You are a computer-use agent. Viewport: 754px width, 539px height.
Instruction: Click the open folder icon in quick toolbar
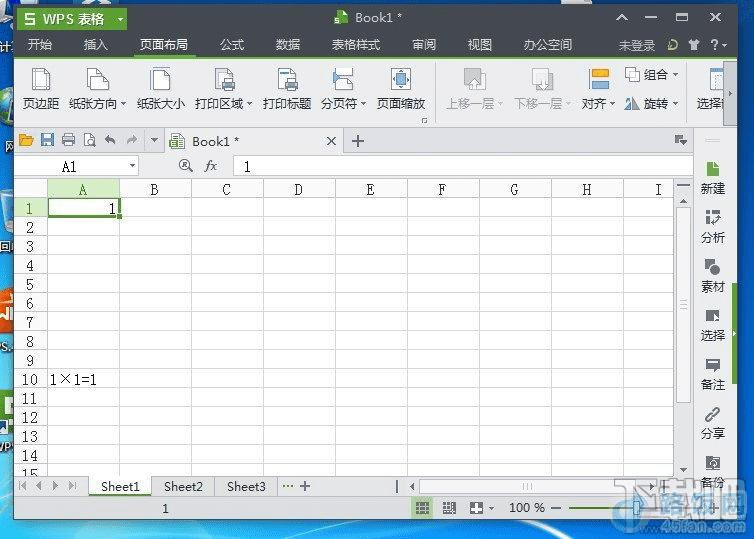point(26,140)
